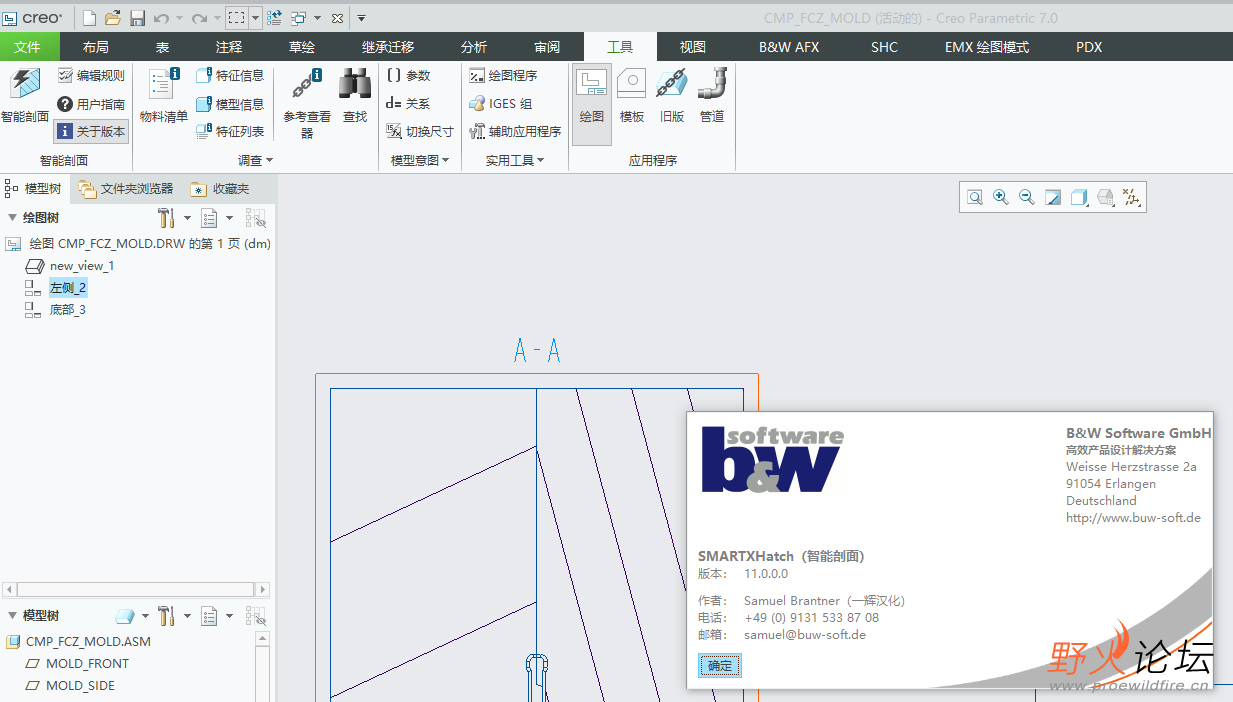Open the Smart Hatch (智能剖面) tool
This screenshot has width=1233, height=702.
[x=25, y=97]
